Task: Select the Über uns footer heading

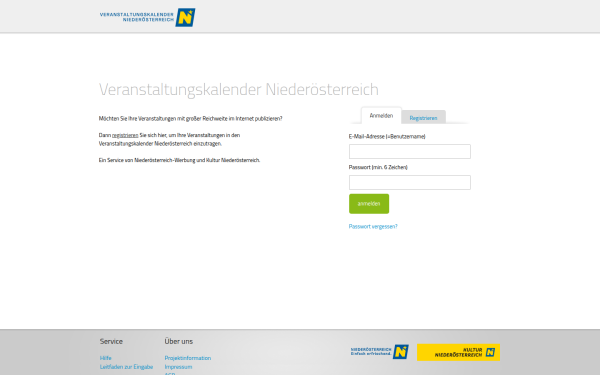Action: click(x=179, y=341)
